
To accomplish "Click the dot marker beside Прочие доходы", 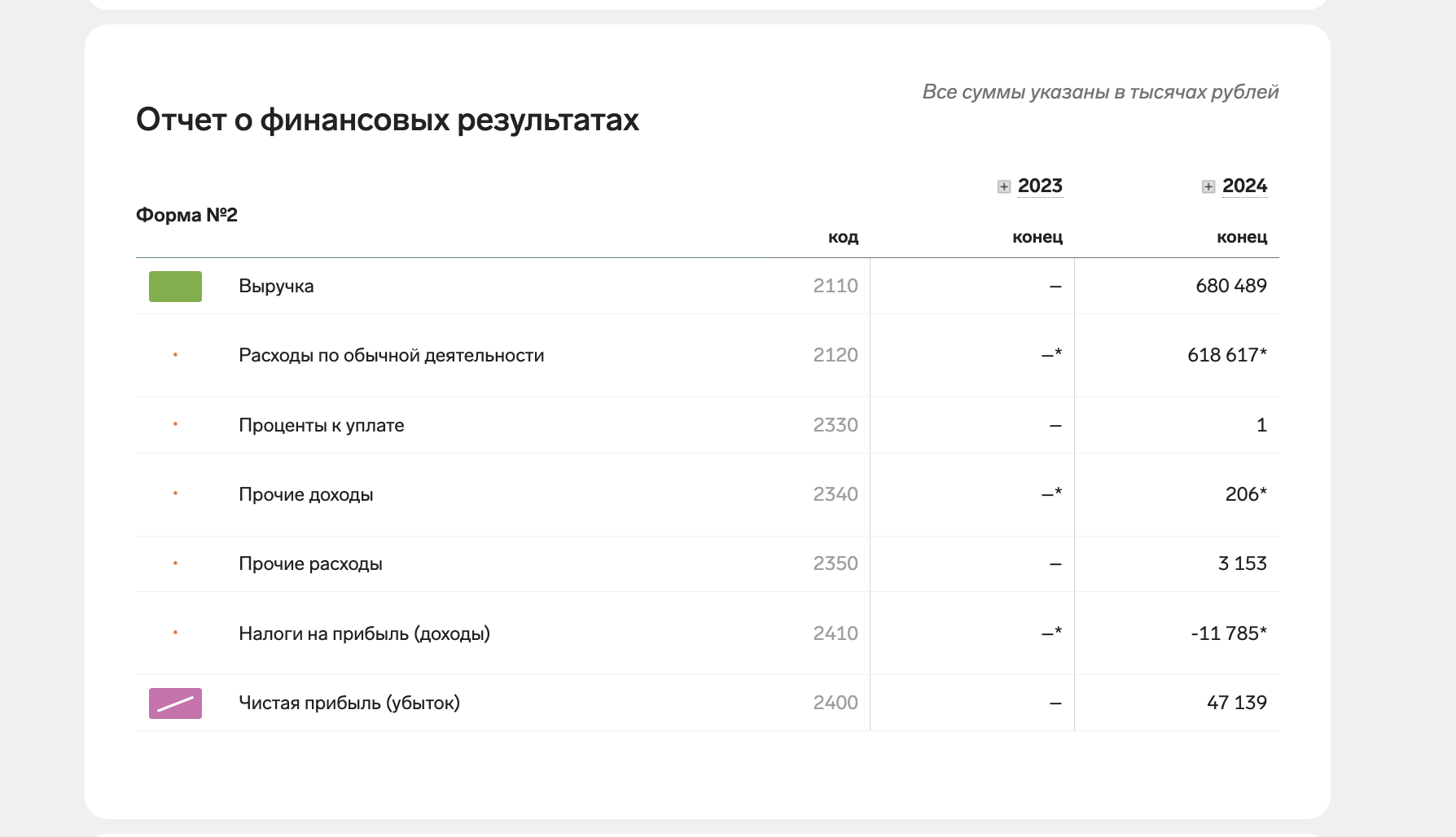I will [175, 493].
